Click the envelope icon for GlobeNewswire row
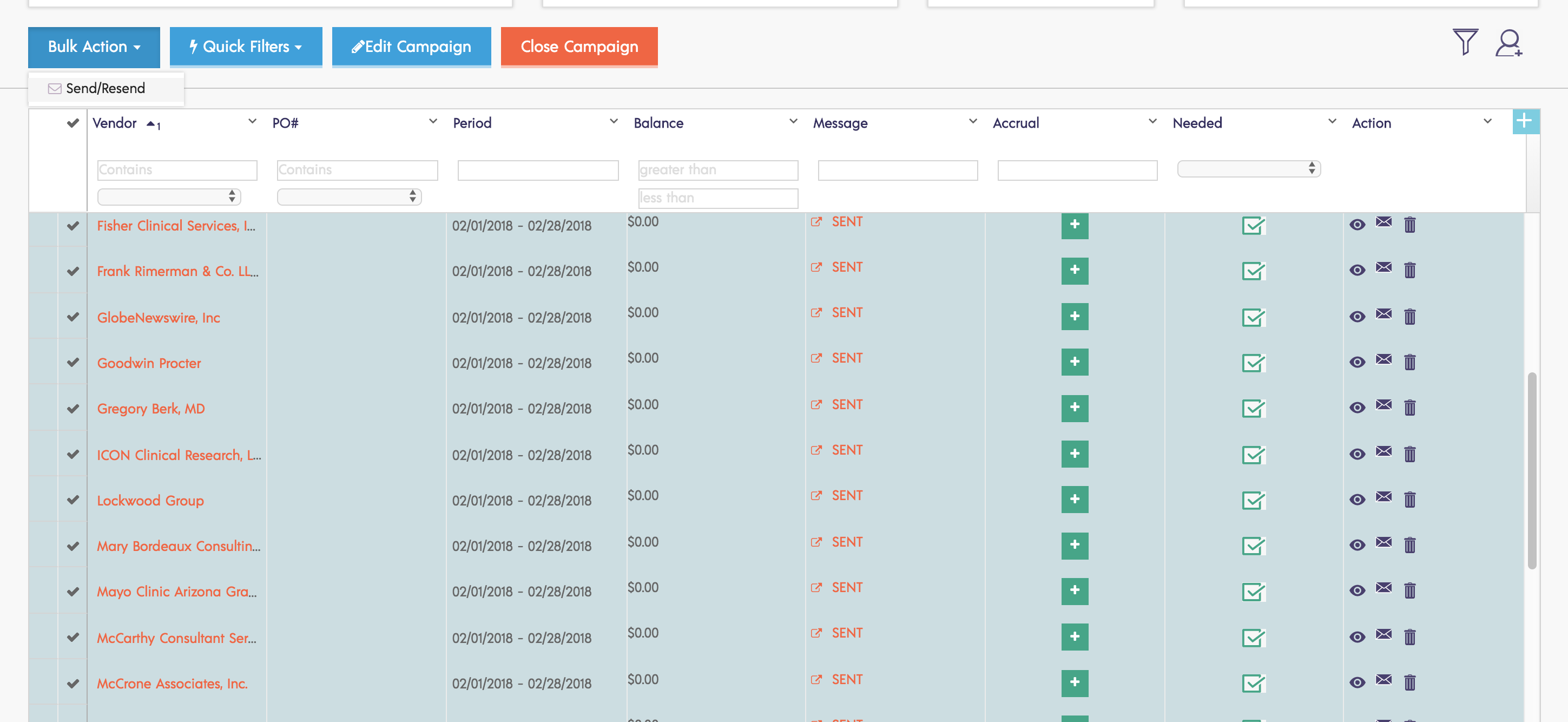 [1383, 314]
